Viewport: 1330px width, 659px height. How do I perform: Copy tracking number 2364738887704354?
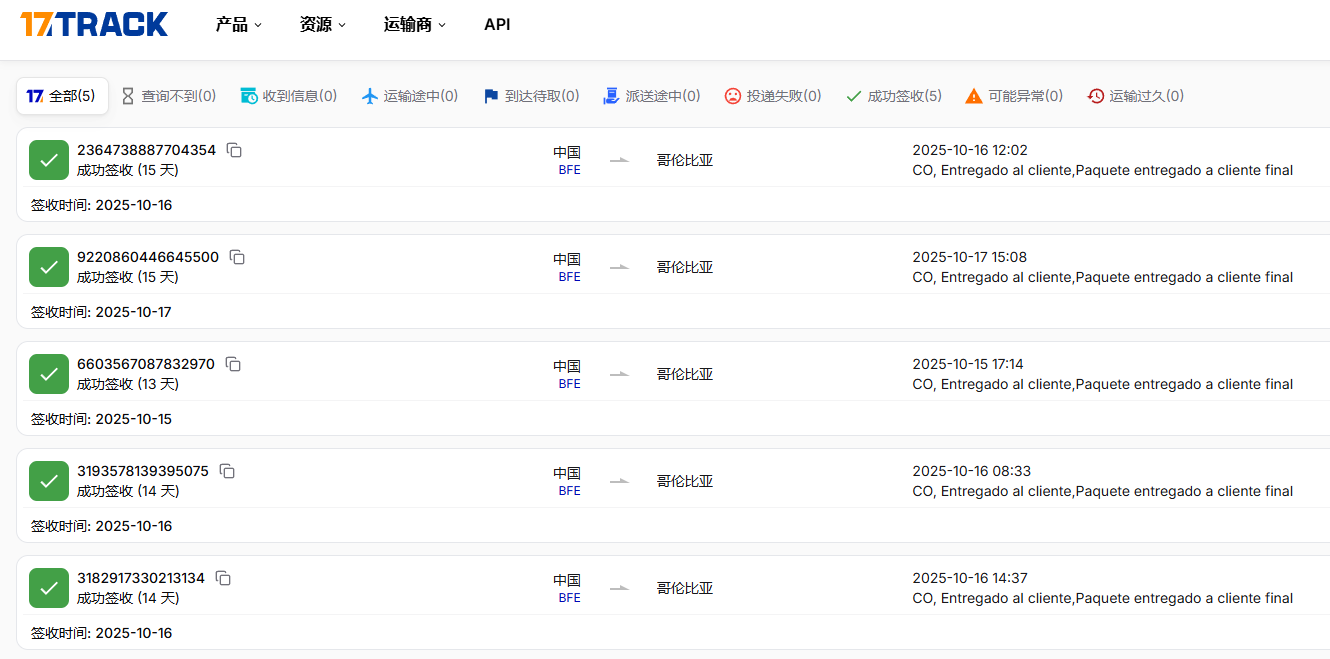click(x=234, y=150)
